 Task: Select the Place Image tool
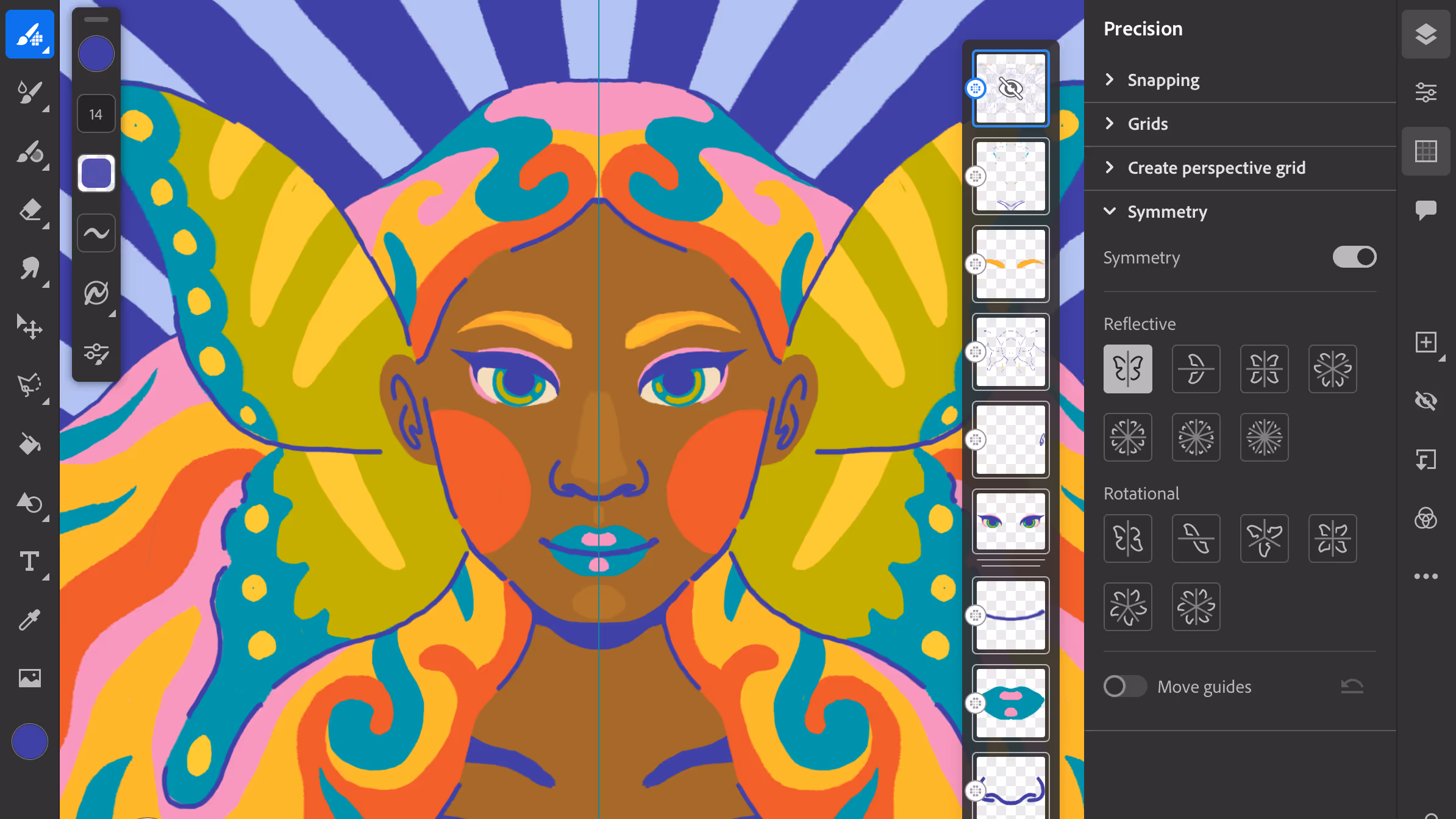pos(29,678)
